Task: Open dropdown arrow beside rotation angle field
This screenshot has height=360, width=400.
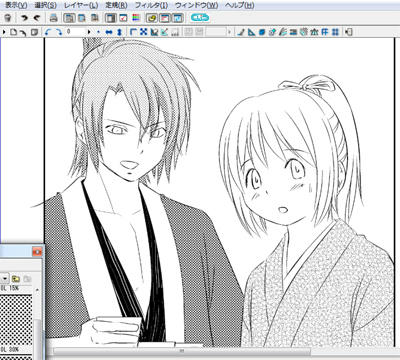Action: pos(89,32)
